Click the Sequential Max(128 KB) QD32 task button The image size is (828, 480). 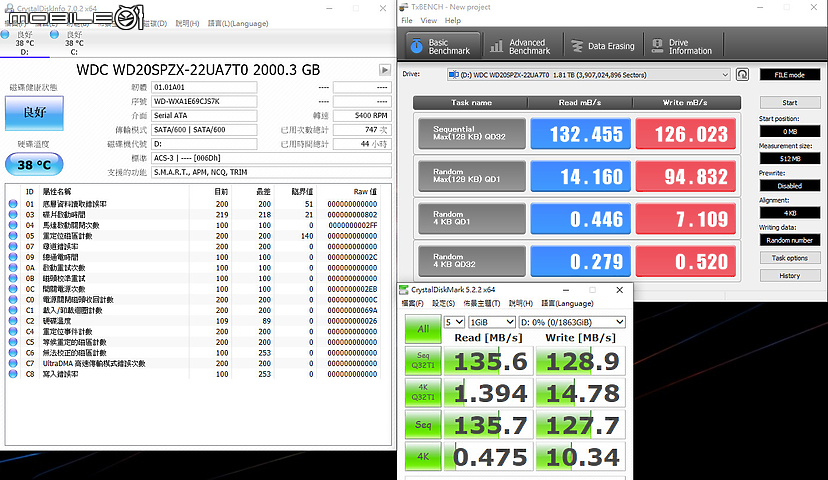click(472, 133)
